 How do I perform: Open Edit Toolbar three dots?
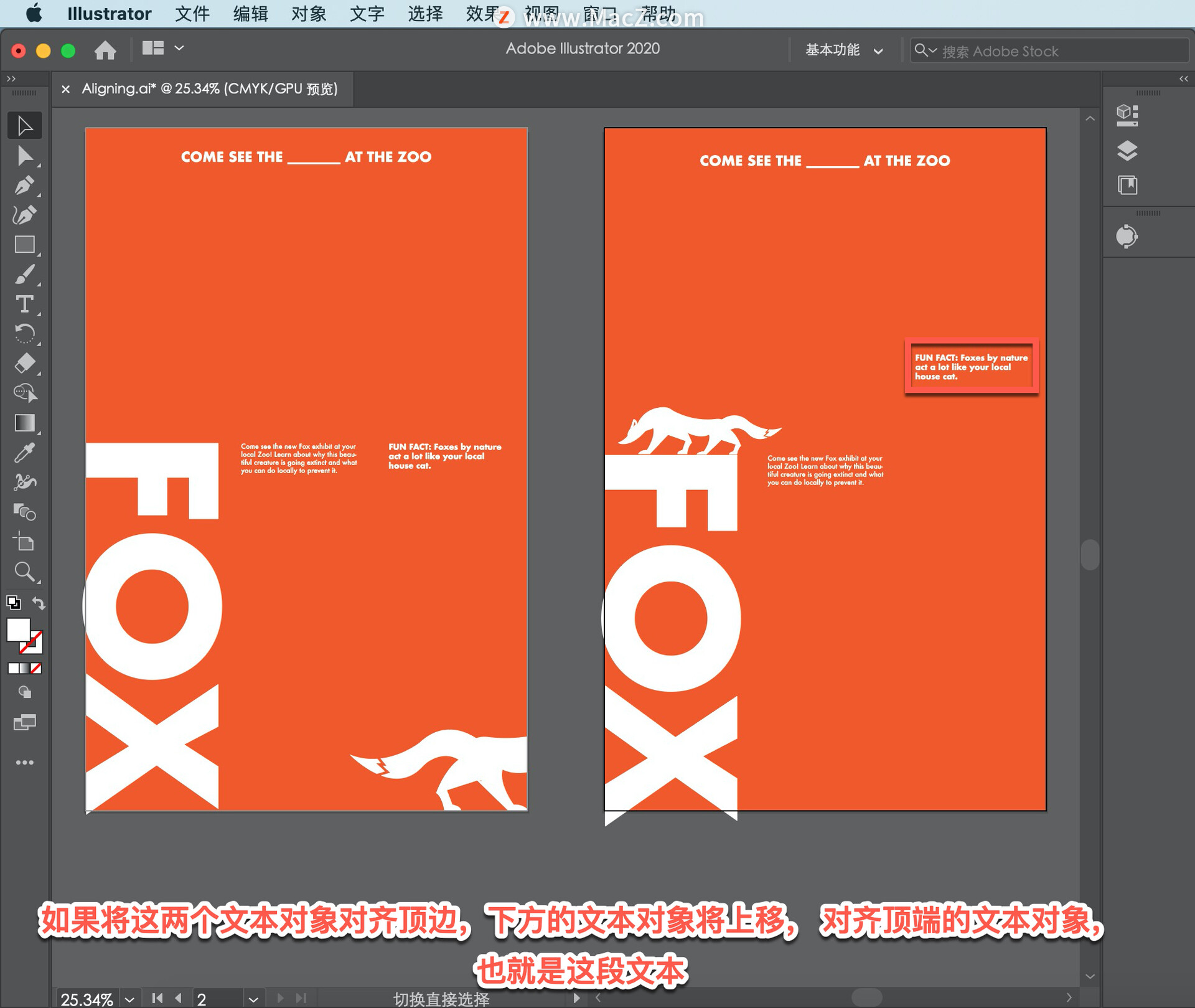pyautogui.click(x=25, y=763)
